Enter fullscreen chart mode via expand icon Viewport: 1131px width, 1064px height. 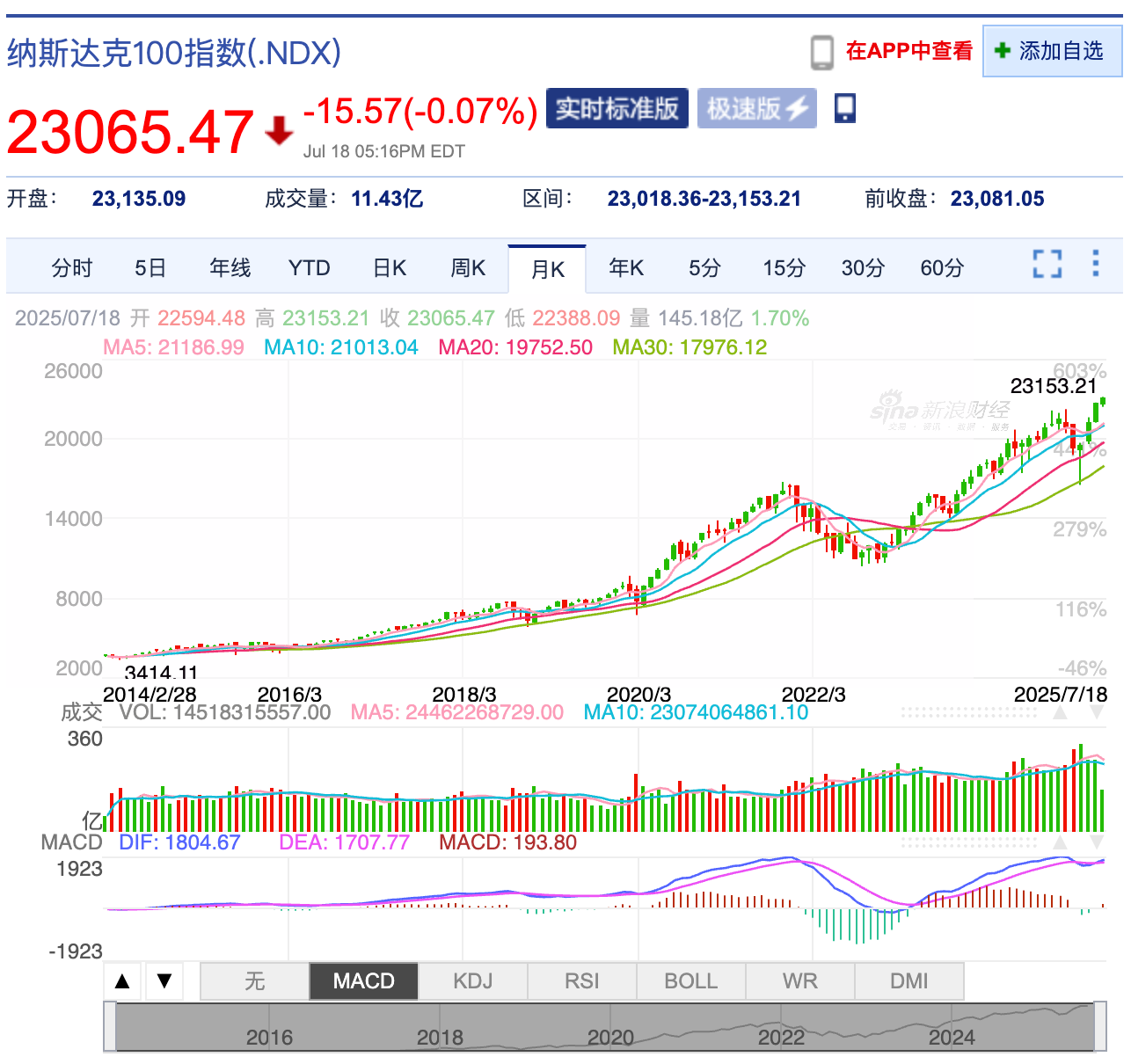1046,263
